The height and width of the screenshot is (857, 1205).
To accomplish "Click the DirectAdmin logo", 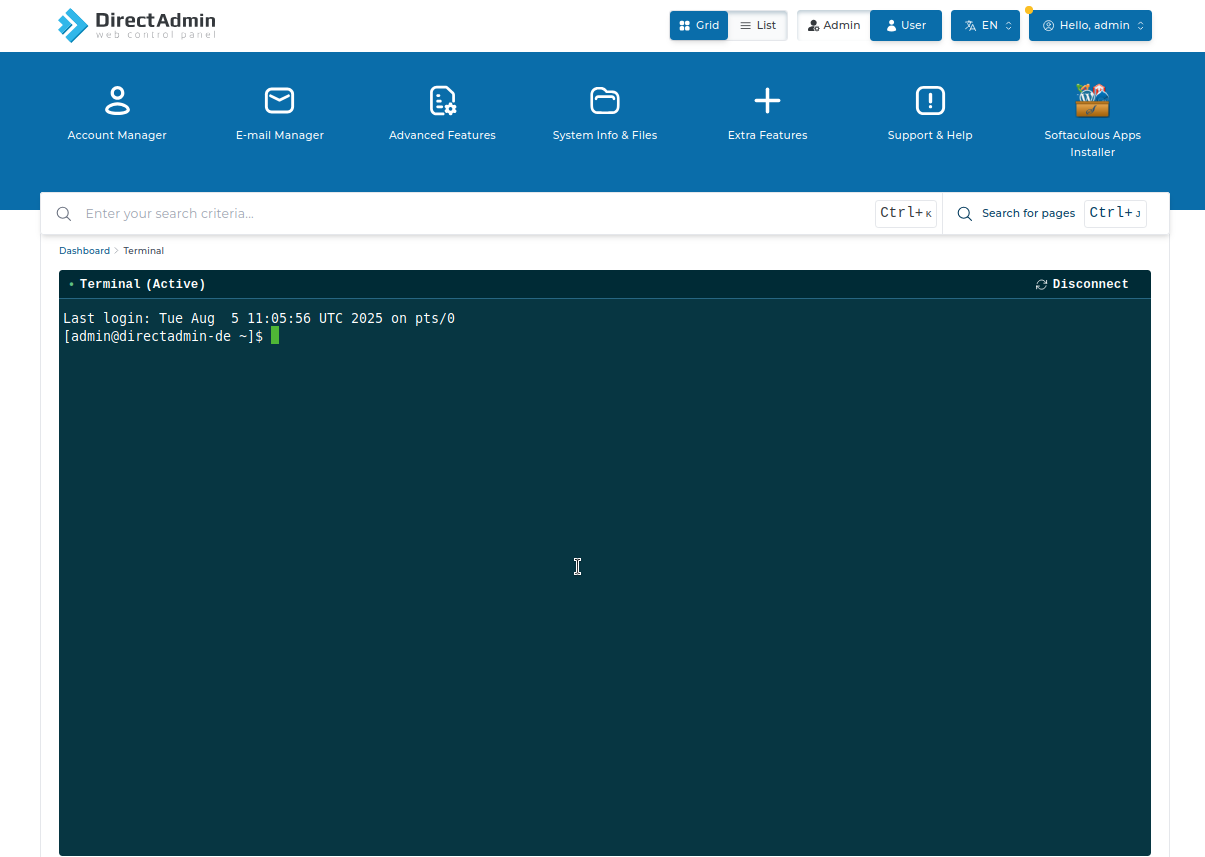I will [136, 26].
